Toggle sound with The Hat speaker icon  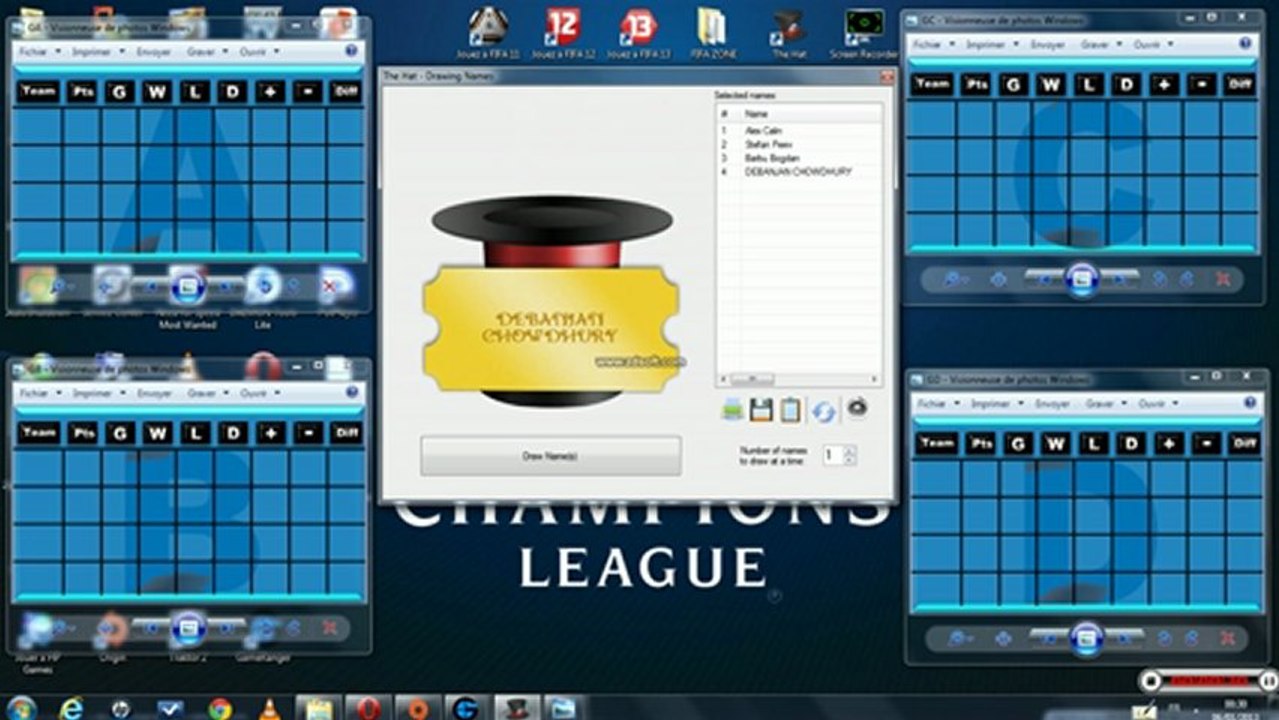click(857, 406)
